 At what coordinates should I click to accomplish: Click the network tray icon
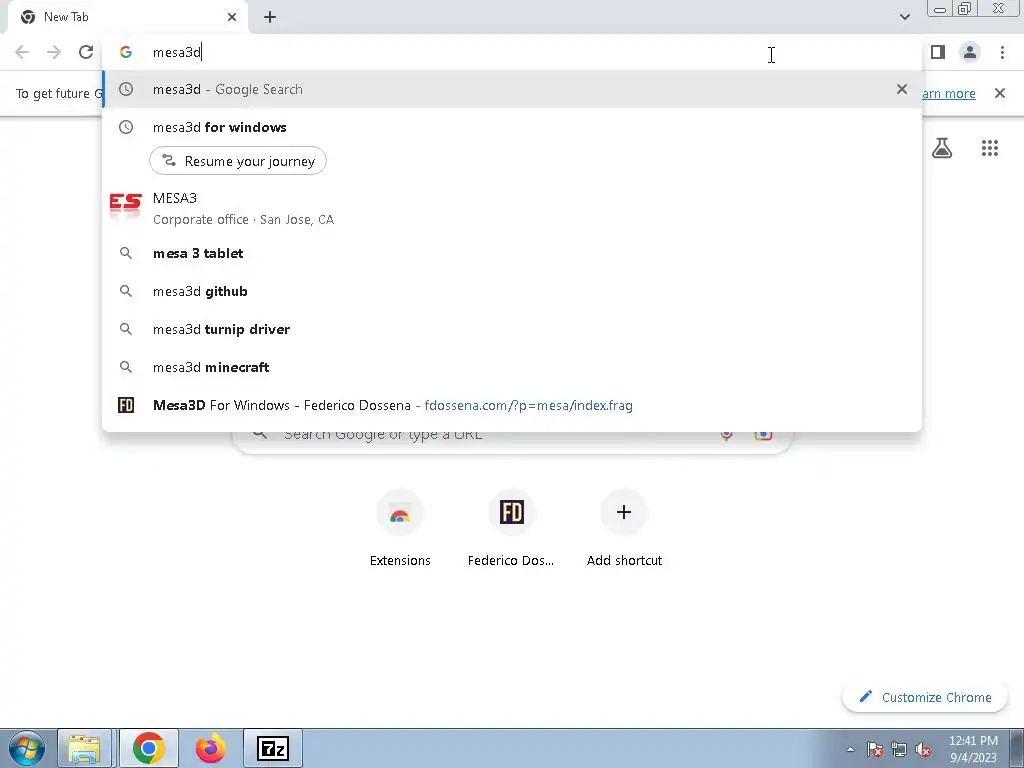(x=899, y=749)
